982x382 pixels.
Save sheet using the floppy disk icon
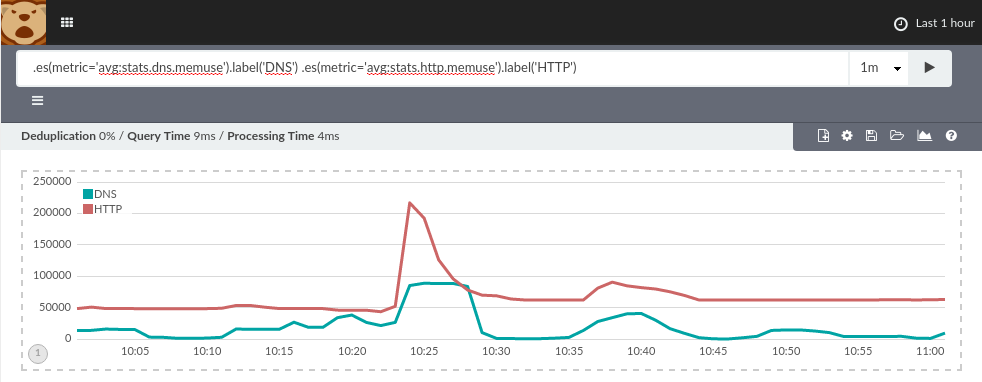point(871,135)
